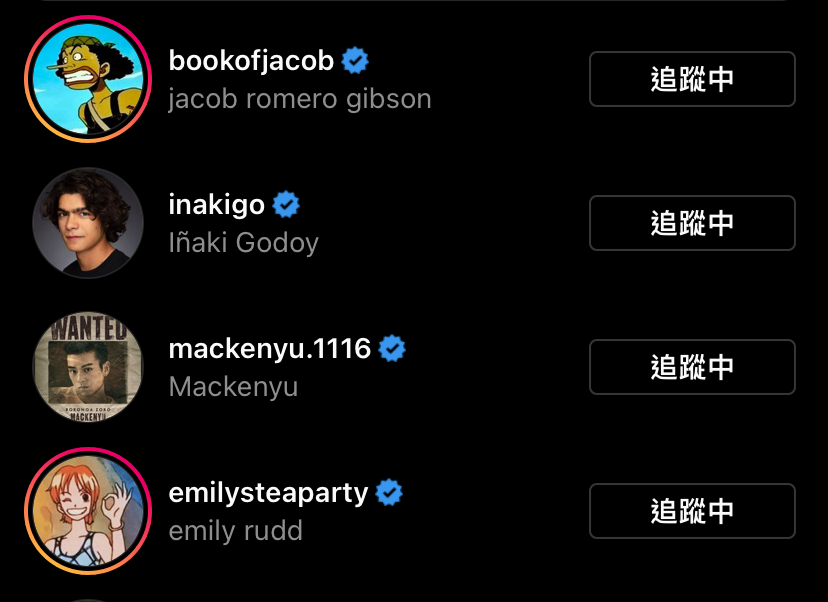Screen dimensions: 828x602
Task: Tap the Mackenyu display name text
Action: point(233,387)
